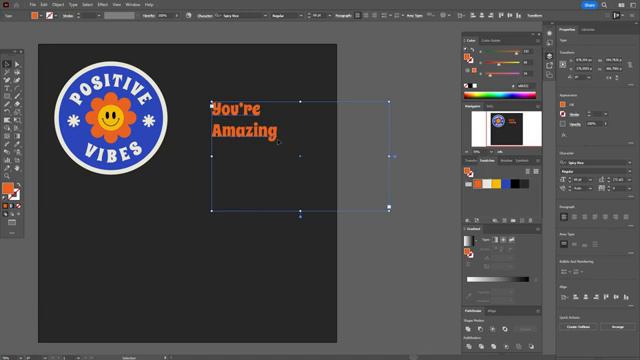Click the Arrange quick action button
The height and width of the screenshot is (360, 640).
click(617, 327)
